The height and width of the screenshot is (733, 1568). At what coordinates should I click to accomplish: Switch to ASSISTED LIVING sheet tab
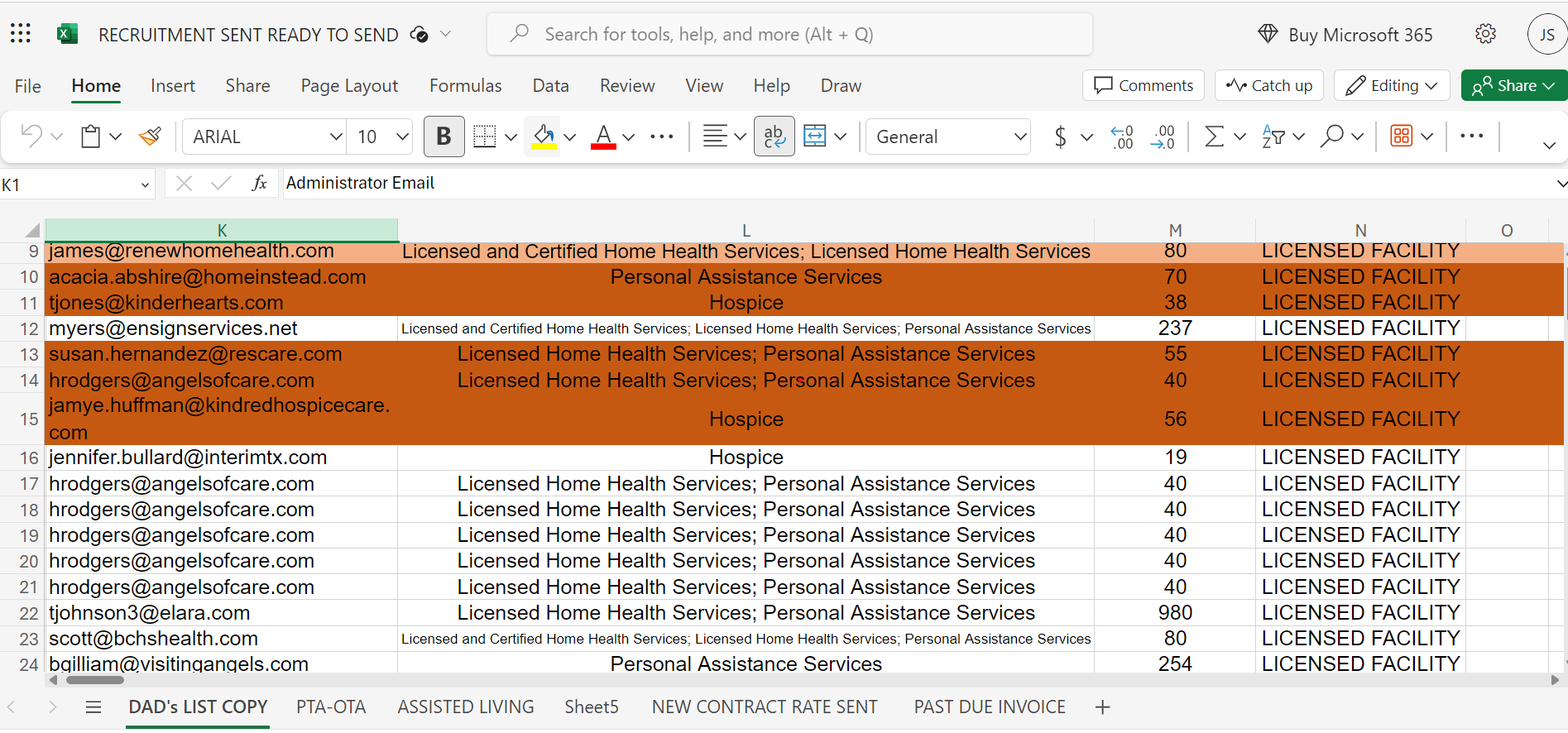tap(465, 707)
